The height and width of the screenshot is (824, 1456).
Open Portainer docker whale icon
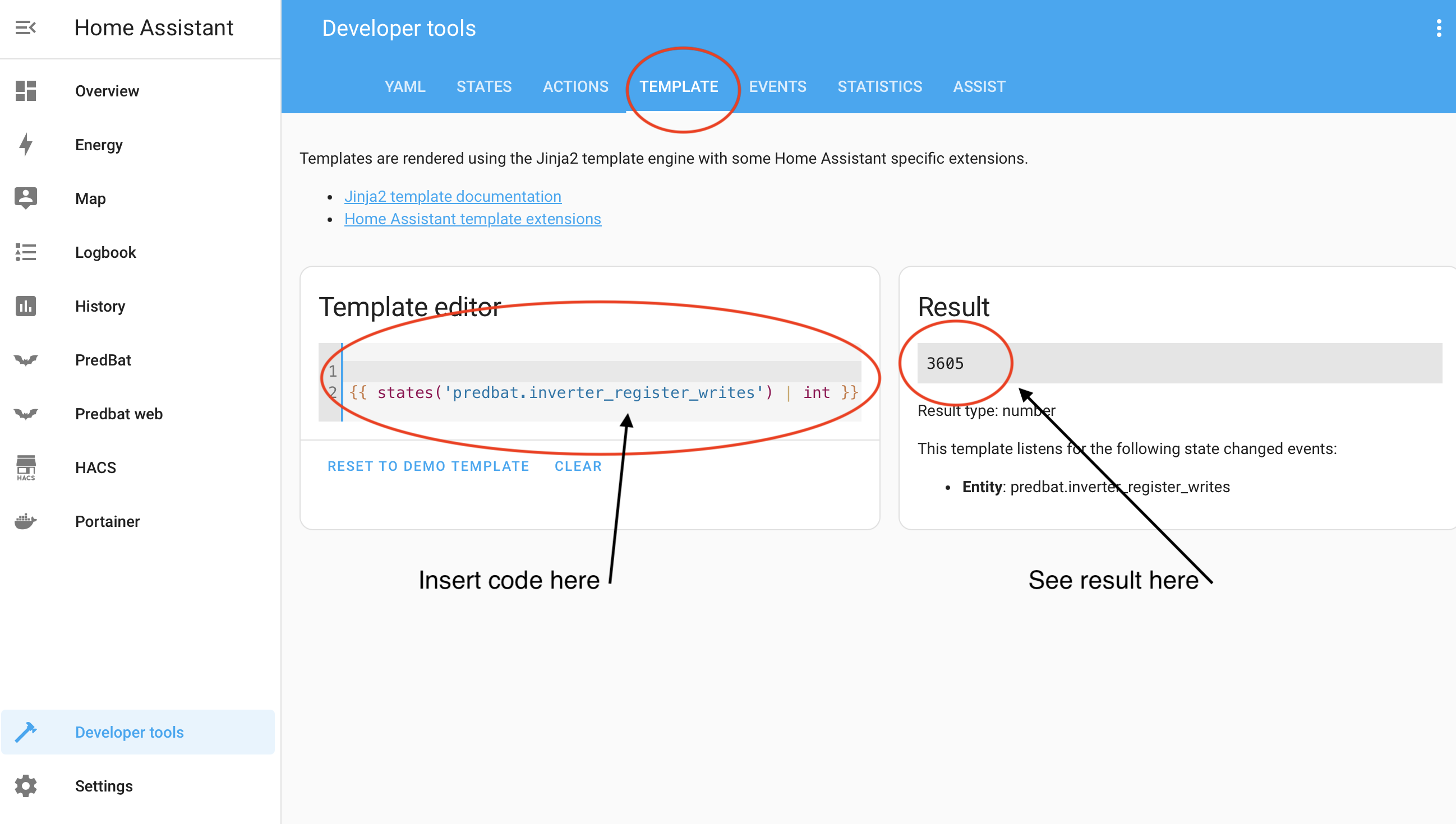pos(25,521)
